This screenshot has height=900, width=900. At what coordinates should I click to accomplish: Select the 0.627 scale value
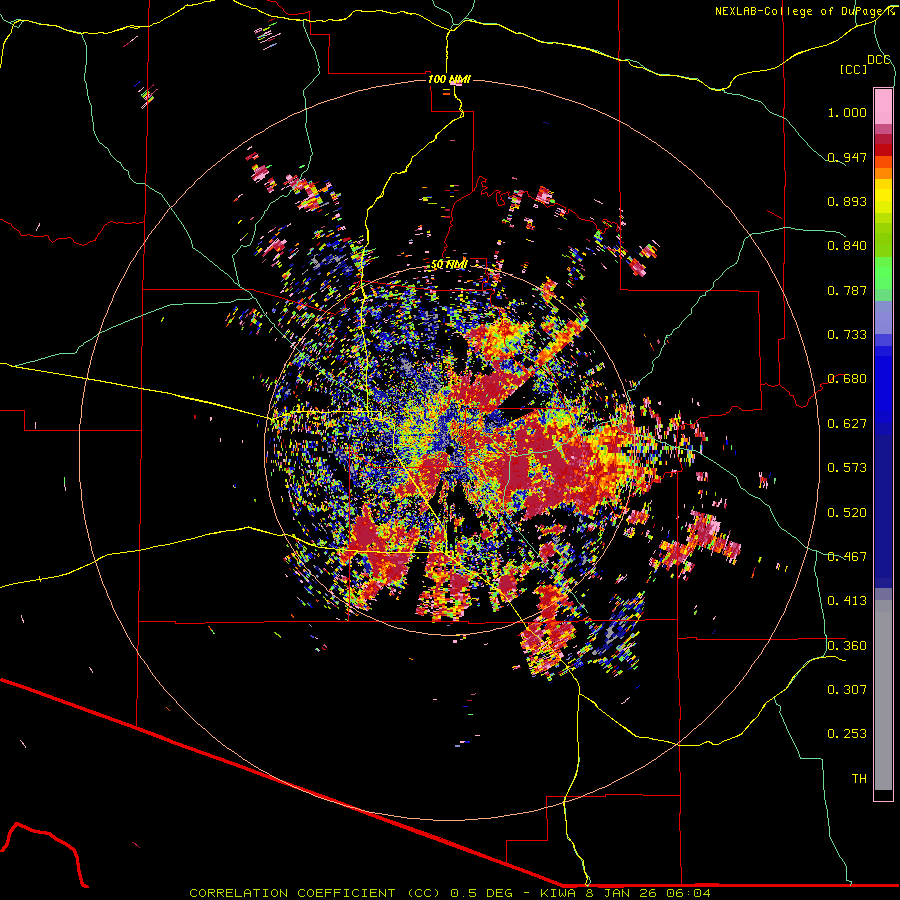pyautogui.click(x=847, y=424)
